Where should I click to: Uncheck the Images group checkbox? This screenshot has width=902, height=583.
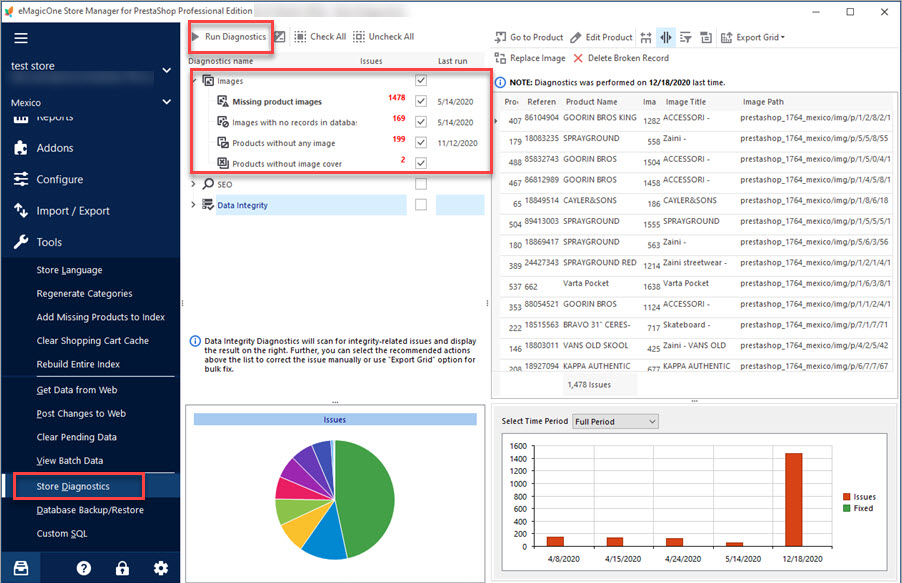(x=421, y=81)
